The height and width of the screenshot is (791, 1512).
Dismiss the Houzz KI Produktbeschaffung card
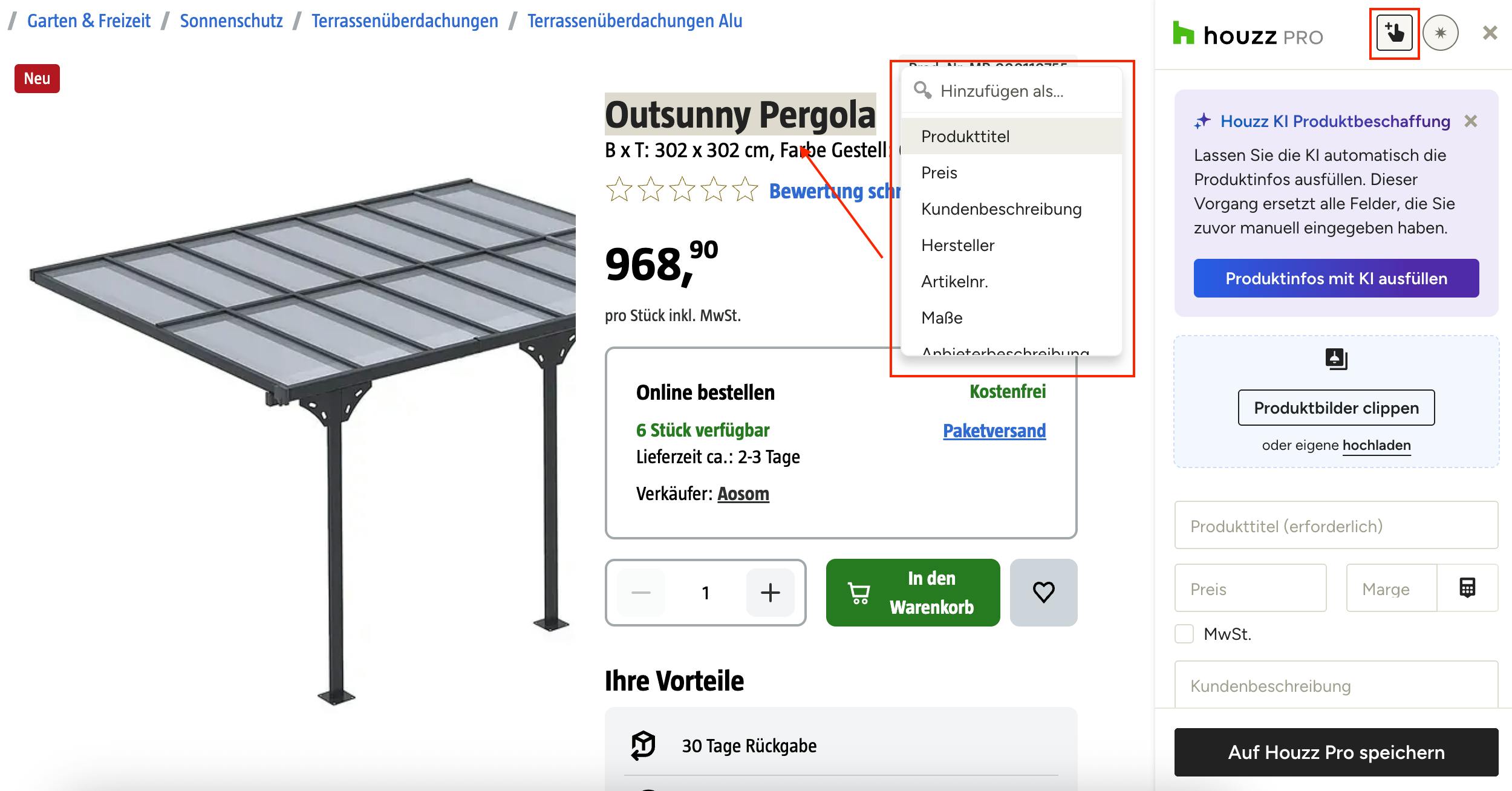pyautogui.click(x=1471, y=122)
